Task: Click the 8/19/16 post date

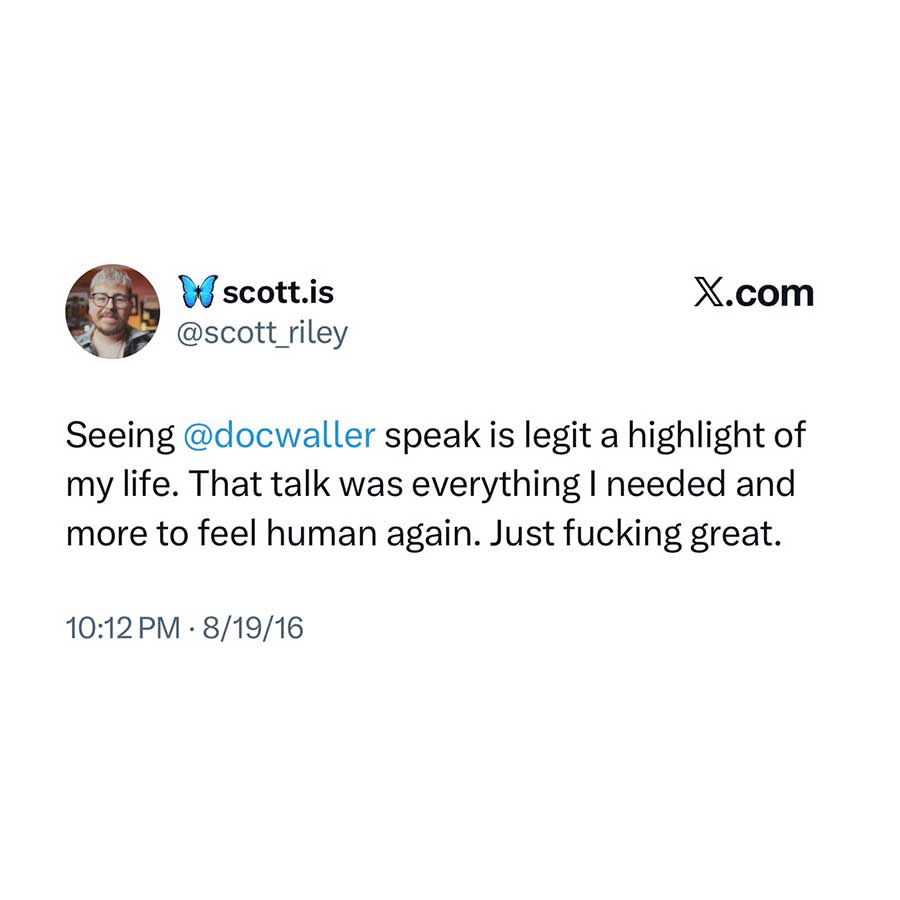Action: [x=253, y=627]
